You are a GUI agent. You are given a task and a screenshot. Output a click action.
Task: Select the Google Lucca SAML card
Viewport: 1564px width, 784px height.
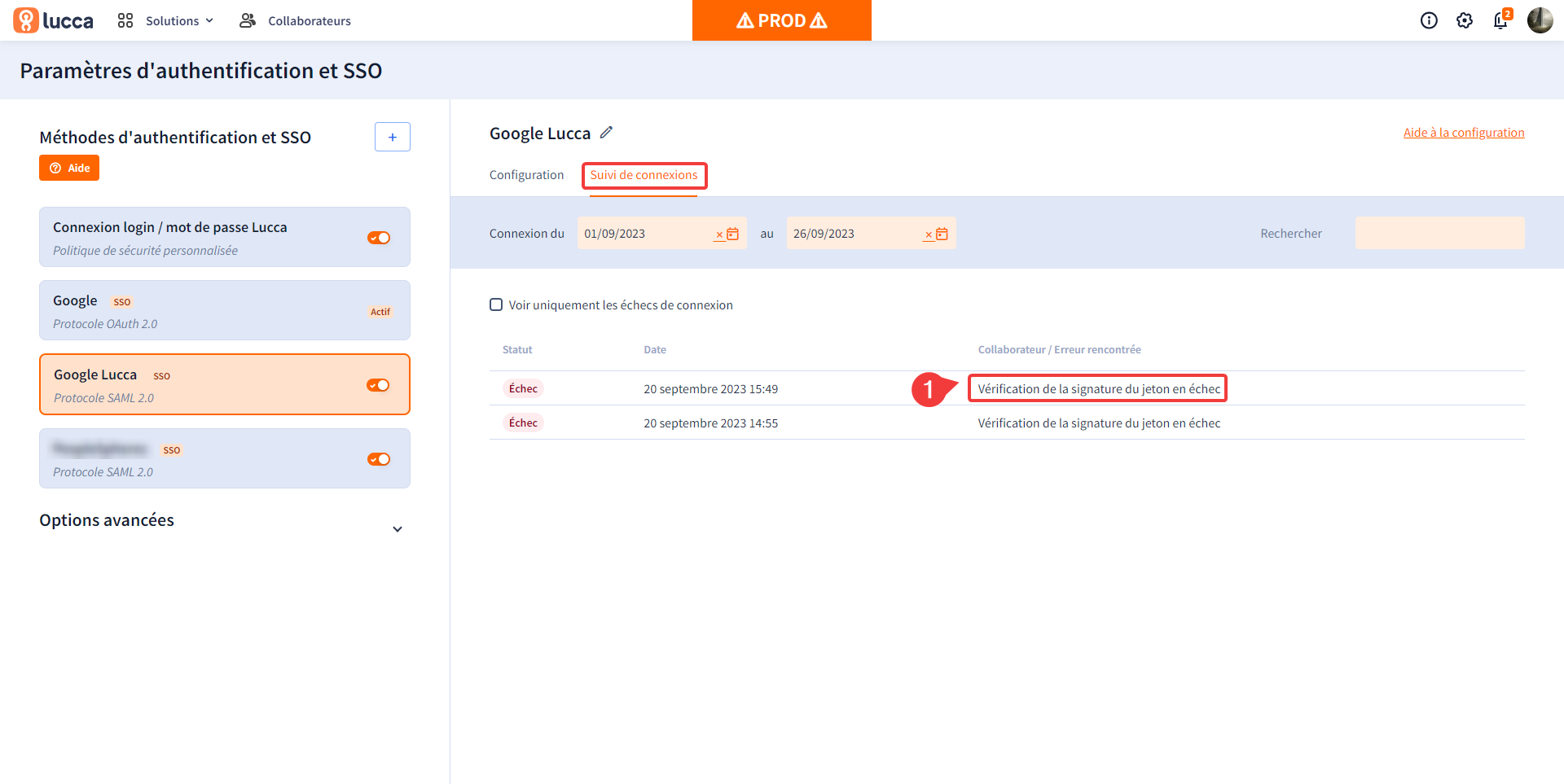(x=225, y=384)
